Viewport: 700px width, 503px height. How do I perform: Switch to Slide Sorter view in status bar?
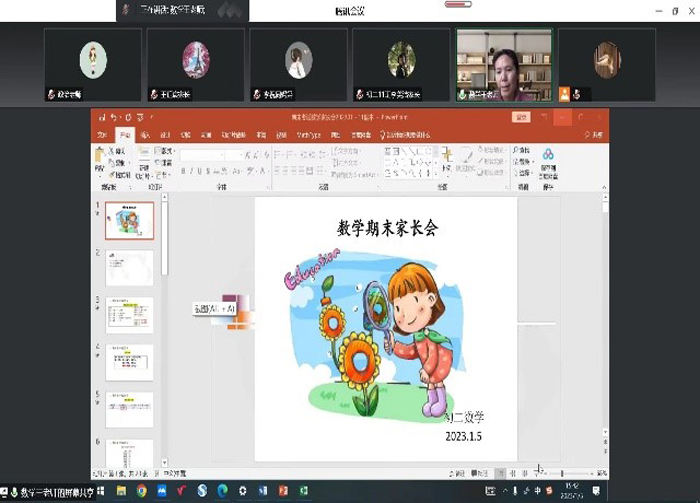pos(513,473)
